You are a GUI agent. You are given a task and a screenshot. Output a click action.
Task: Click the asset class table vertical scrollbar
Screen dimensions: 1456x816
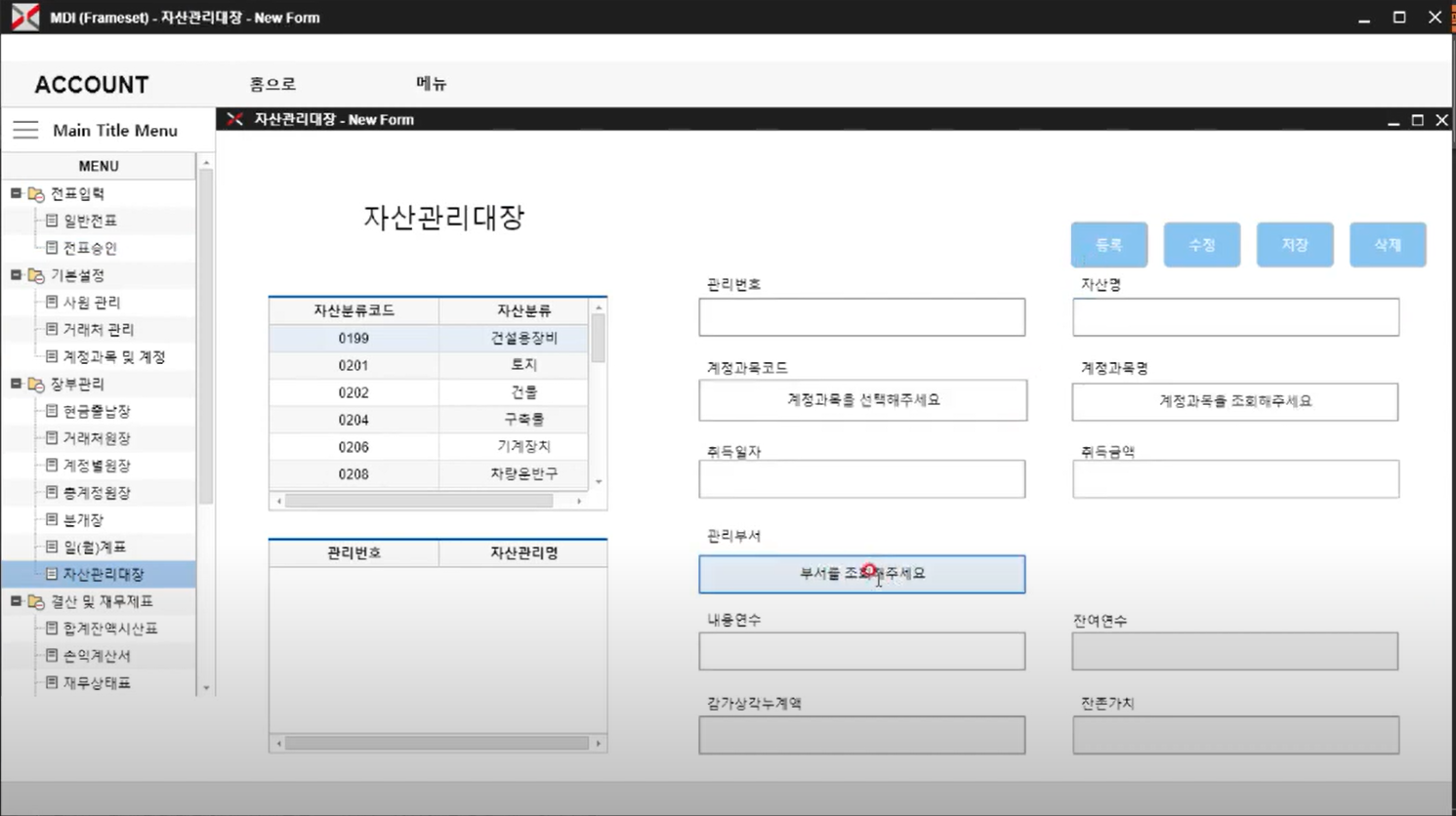(x=599, y=394)
